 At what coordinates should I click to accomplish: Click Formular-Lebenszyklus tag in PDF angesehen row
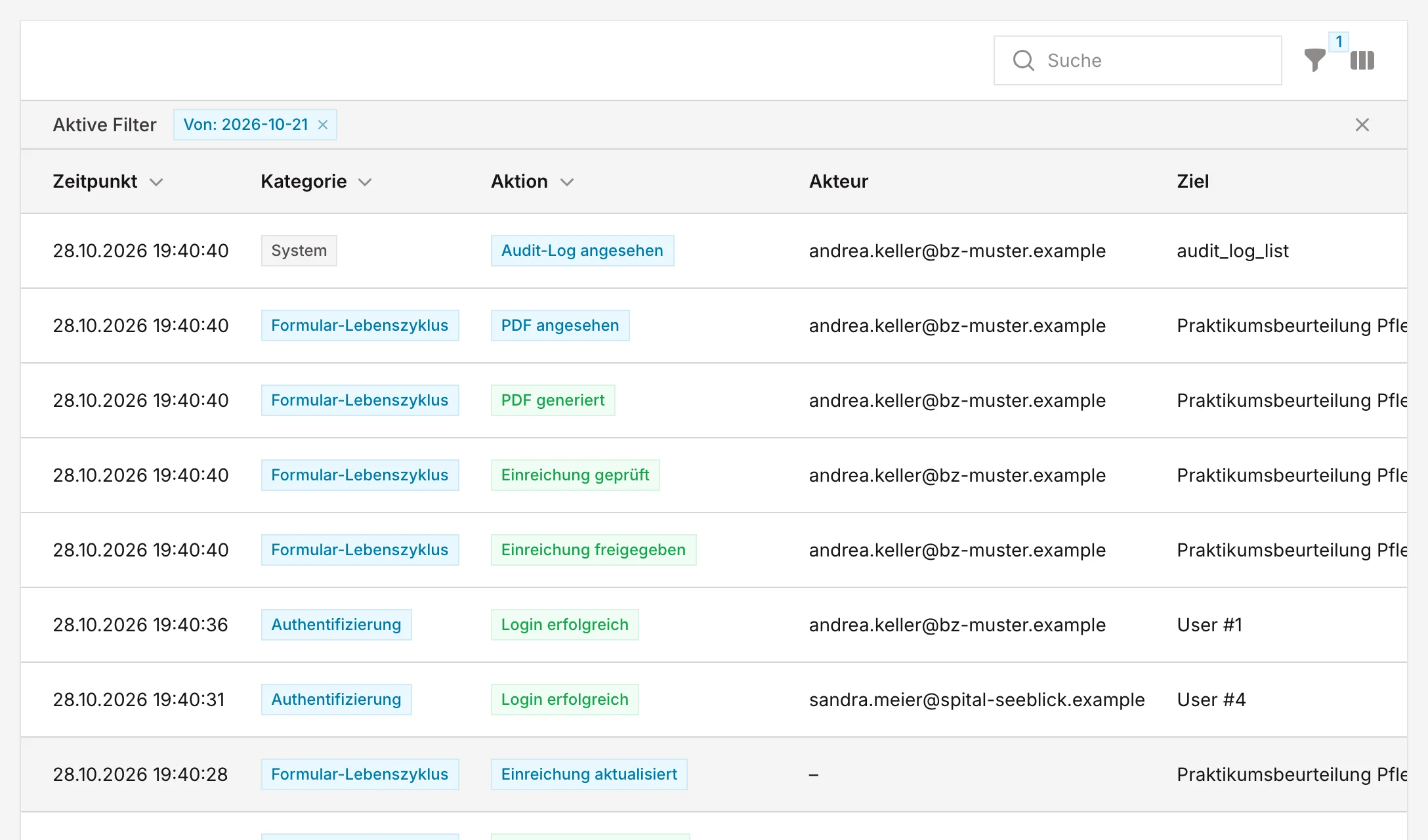coord(360,325)
